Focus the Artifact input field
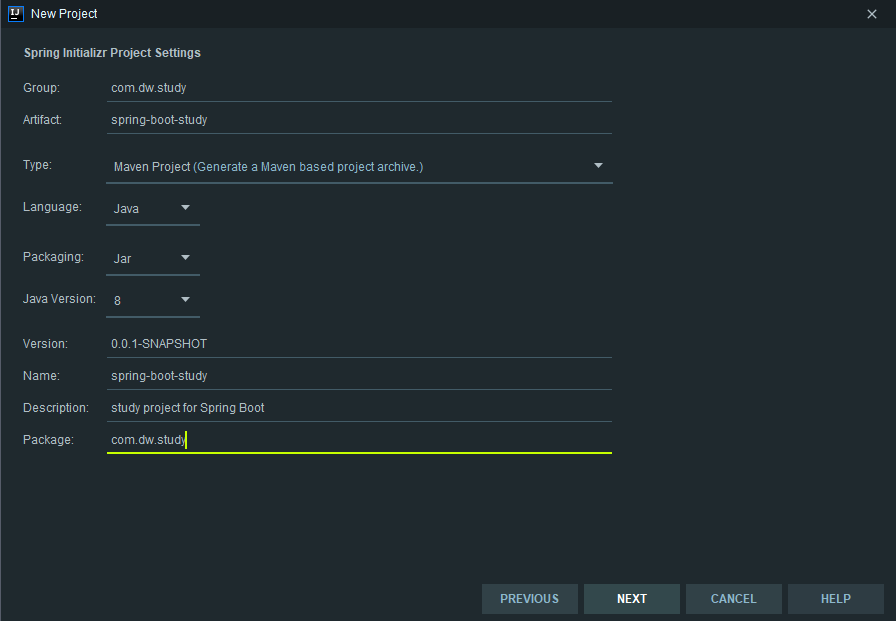The width and height of the screenshot is (896, 621). 359,119
